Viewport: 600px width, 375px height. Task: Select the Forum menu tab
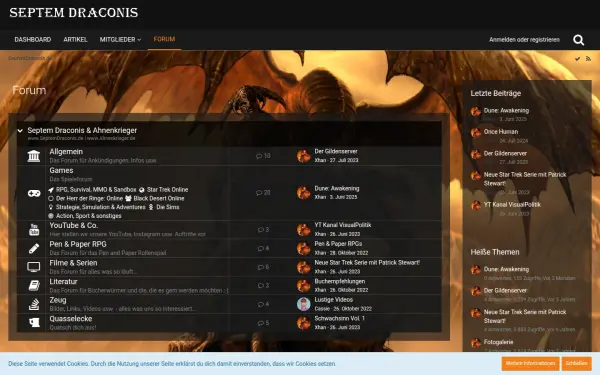(x=164, y=39)
